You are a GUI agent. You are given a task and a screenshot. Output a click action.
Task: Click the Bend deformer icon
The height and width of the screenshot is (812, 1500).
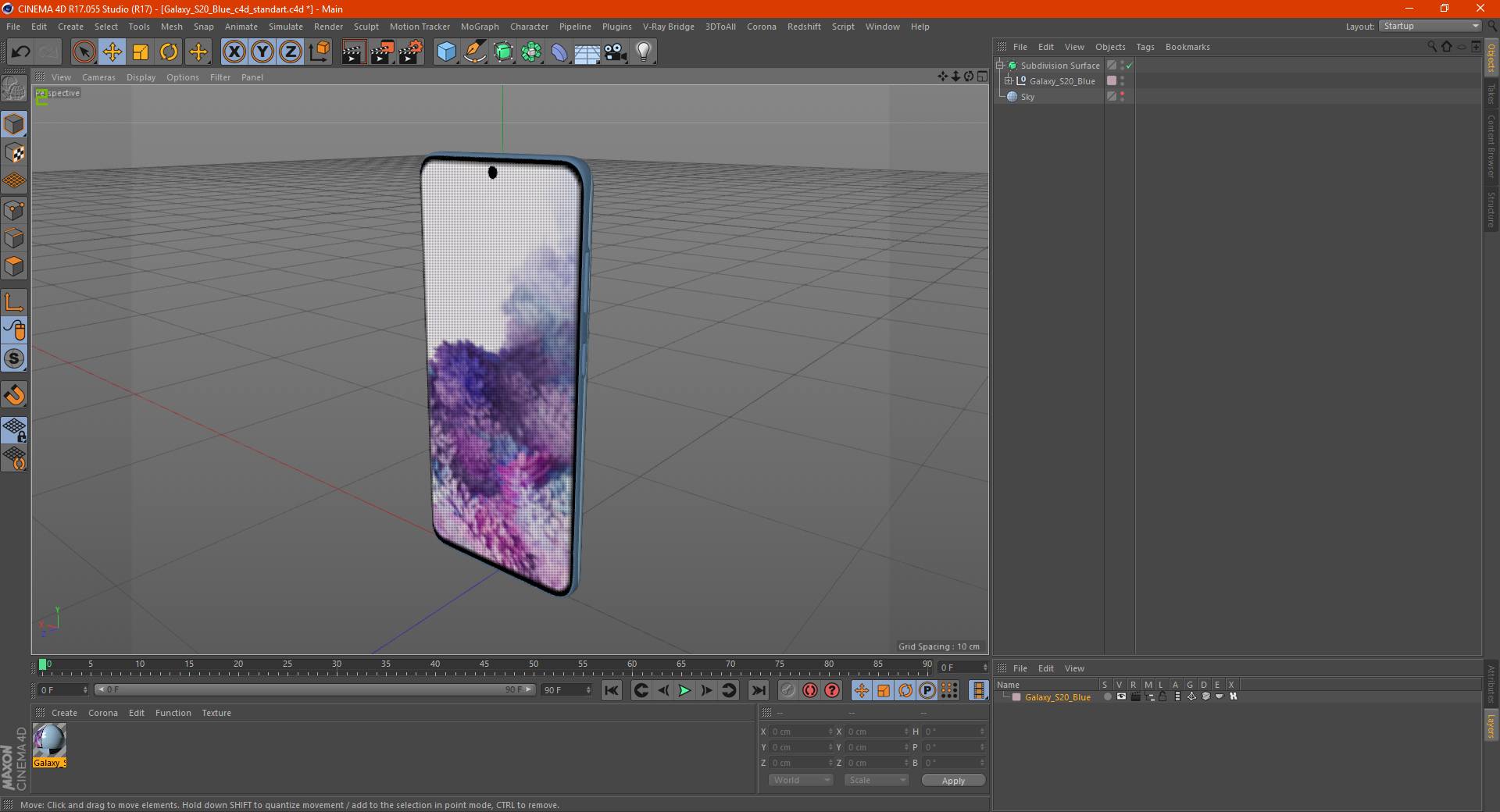pos(559,52)
